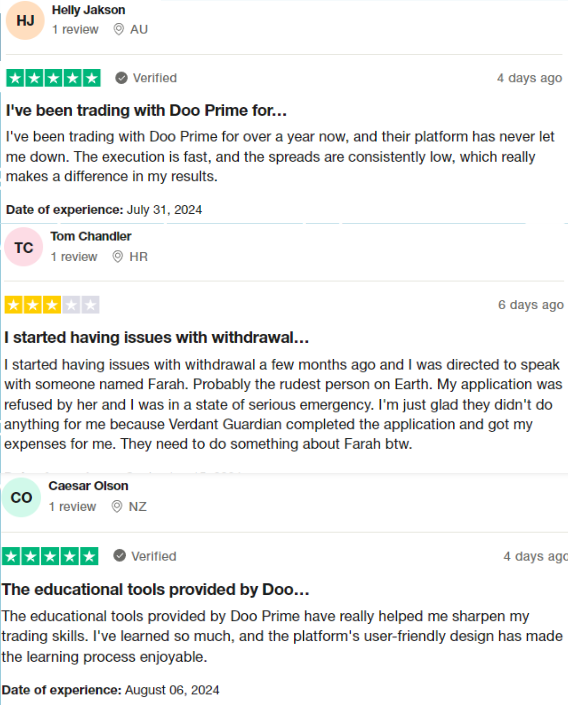568x705 pixels.
Task: Click "1 review" under Tom Chandler
Action: click(74, 257)
